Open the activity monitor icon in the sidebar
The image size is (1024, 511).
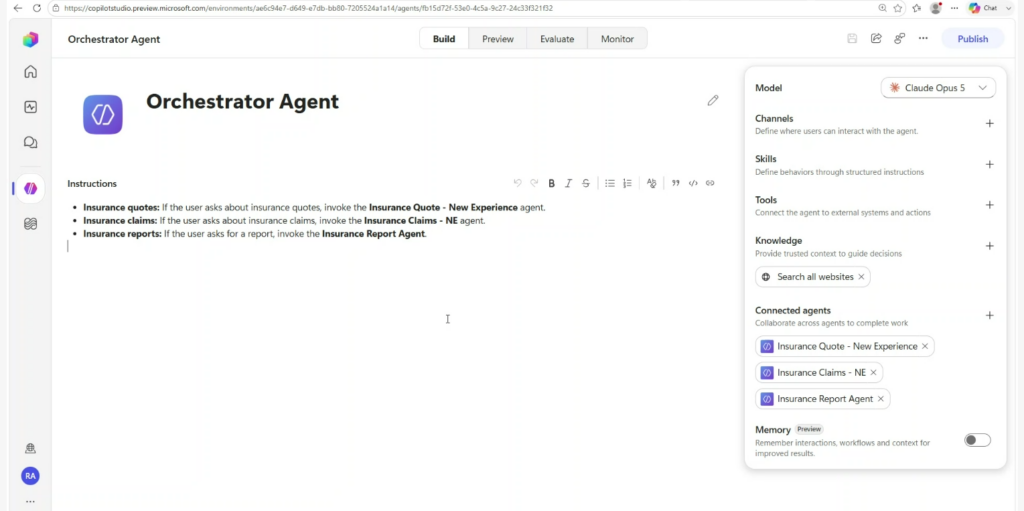click(x=30, y=107)
